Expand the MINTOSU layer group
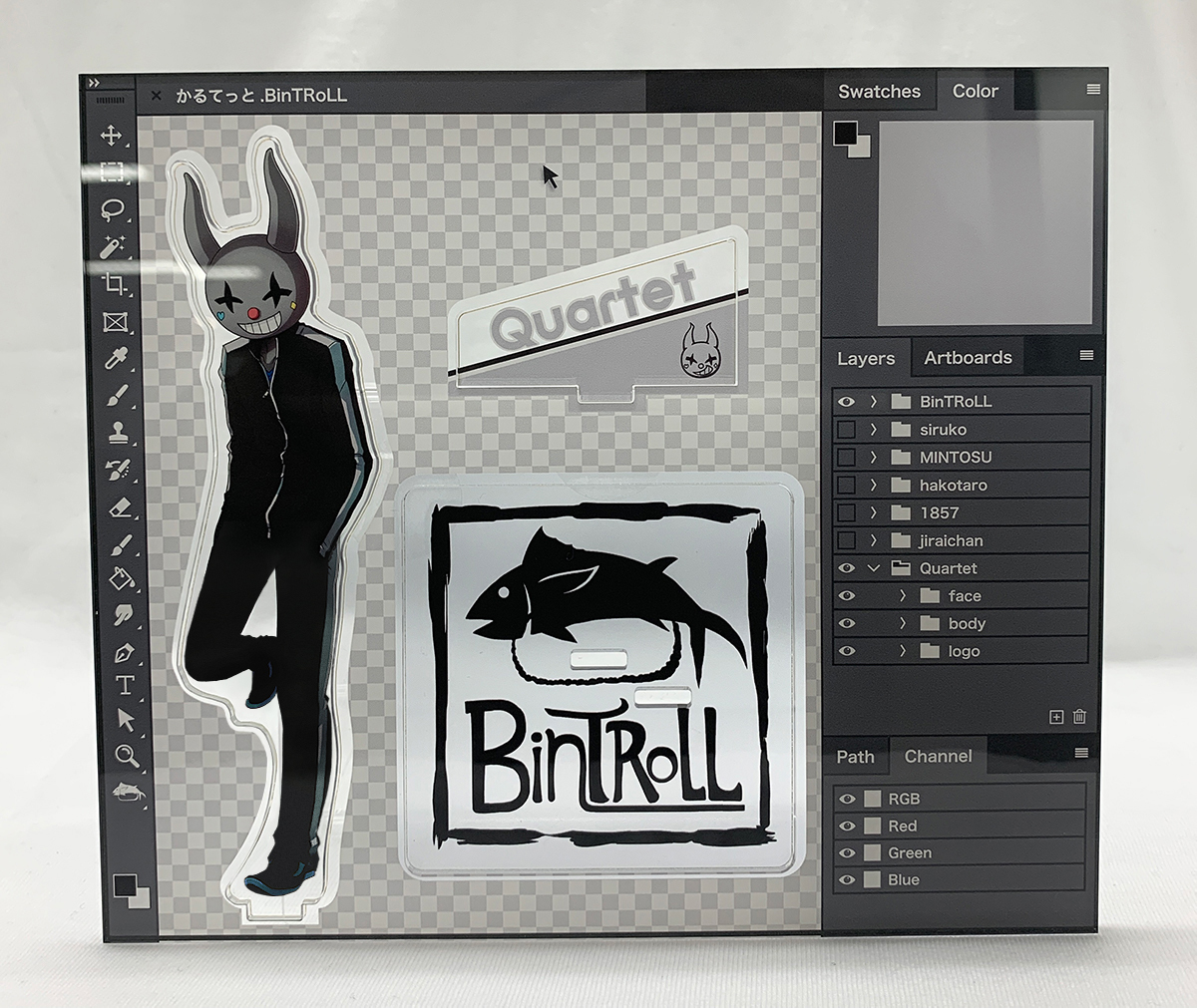The image size is (1197, 1008). pyautogui.click(x=873, y=457)
